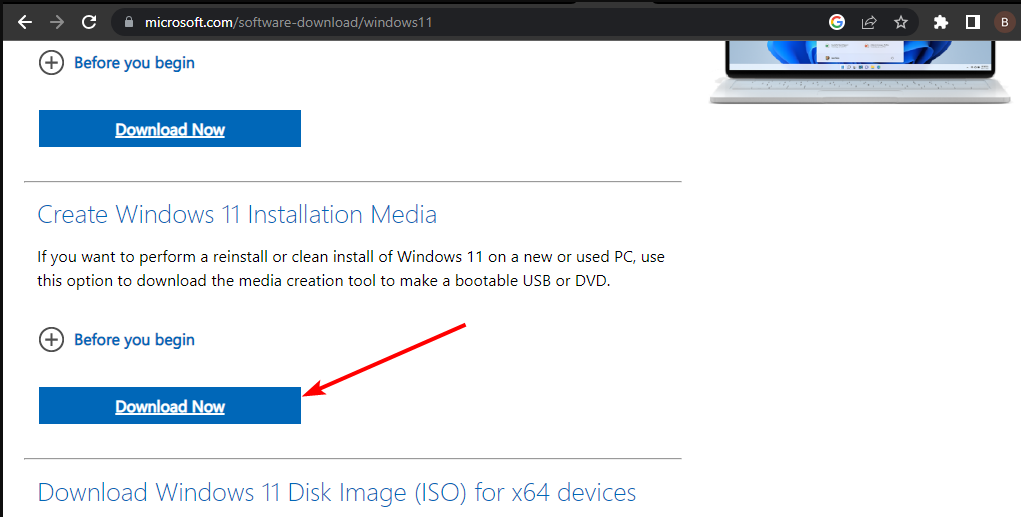Bookmark this page with the star icon
Screen dimensions: 1021x517
pos(901,22)
